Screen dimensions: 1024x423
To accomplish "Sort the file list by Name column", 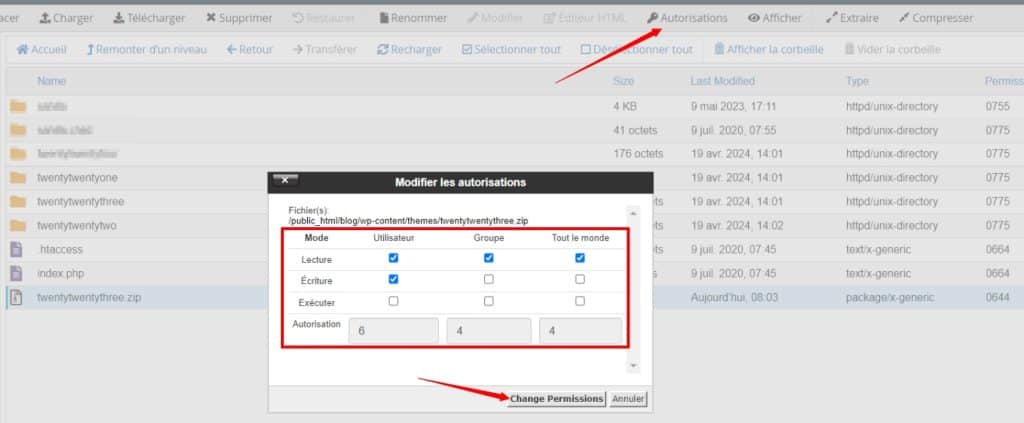I will [x=52, y=81].
